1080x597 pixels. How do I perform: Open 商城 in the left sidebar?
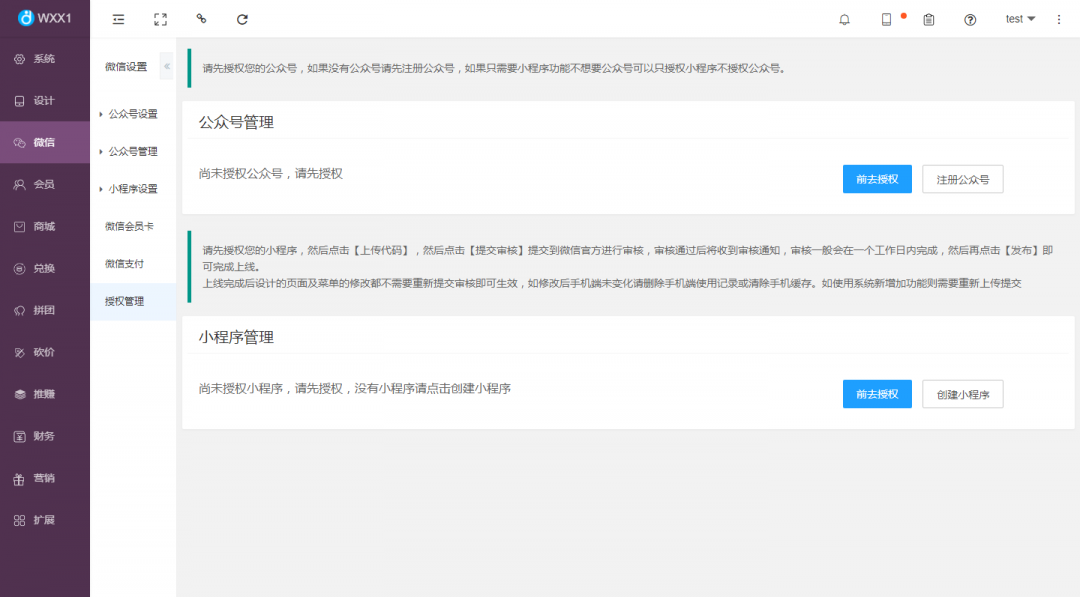pos(44,226)
